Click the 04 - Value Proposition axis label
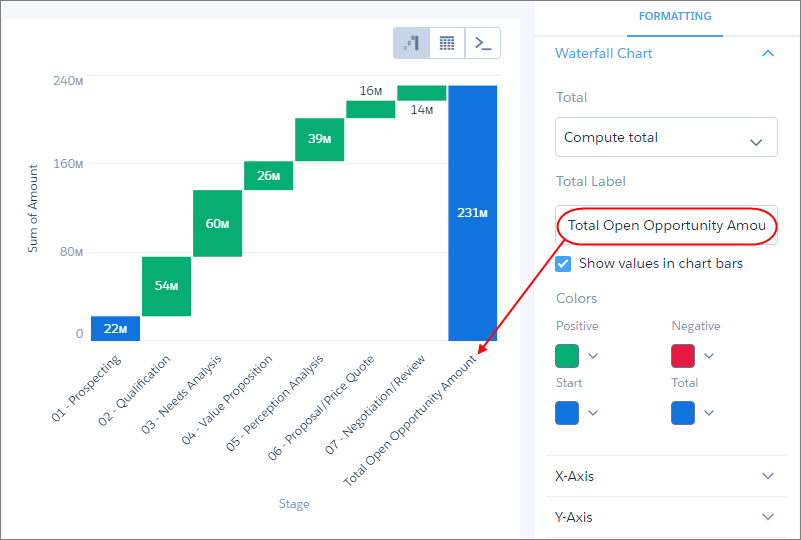The width and height of the screenshot is (801, 540). 227,400
